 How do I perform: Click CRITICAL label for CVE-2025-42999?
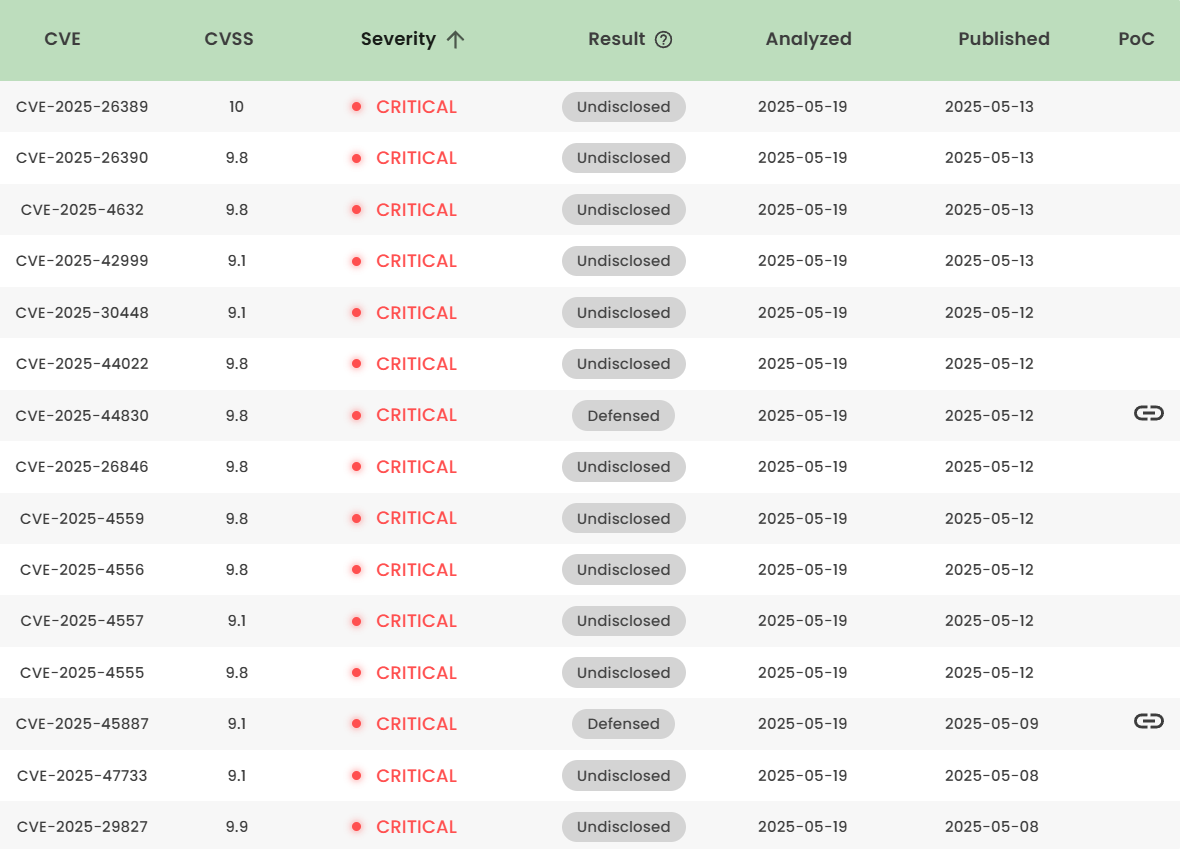tap(416, 261)
